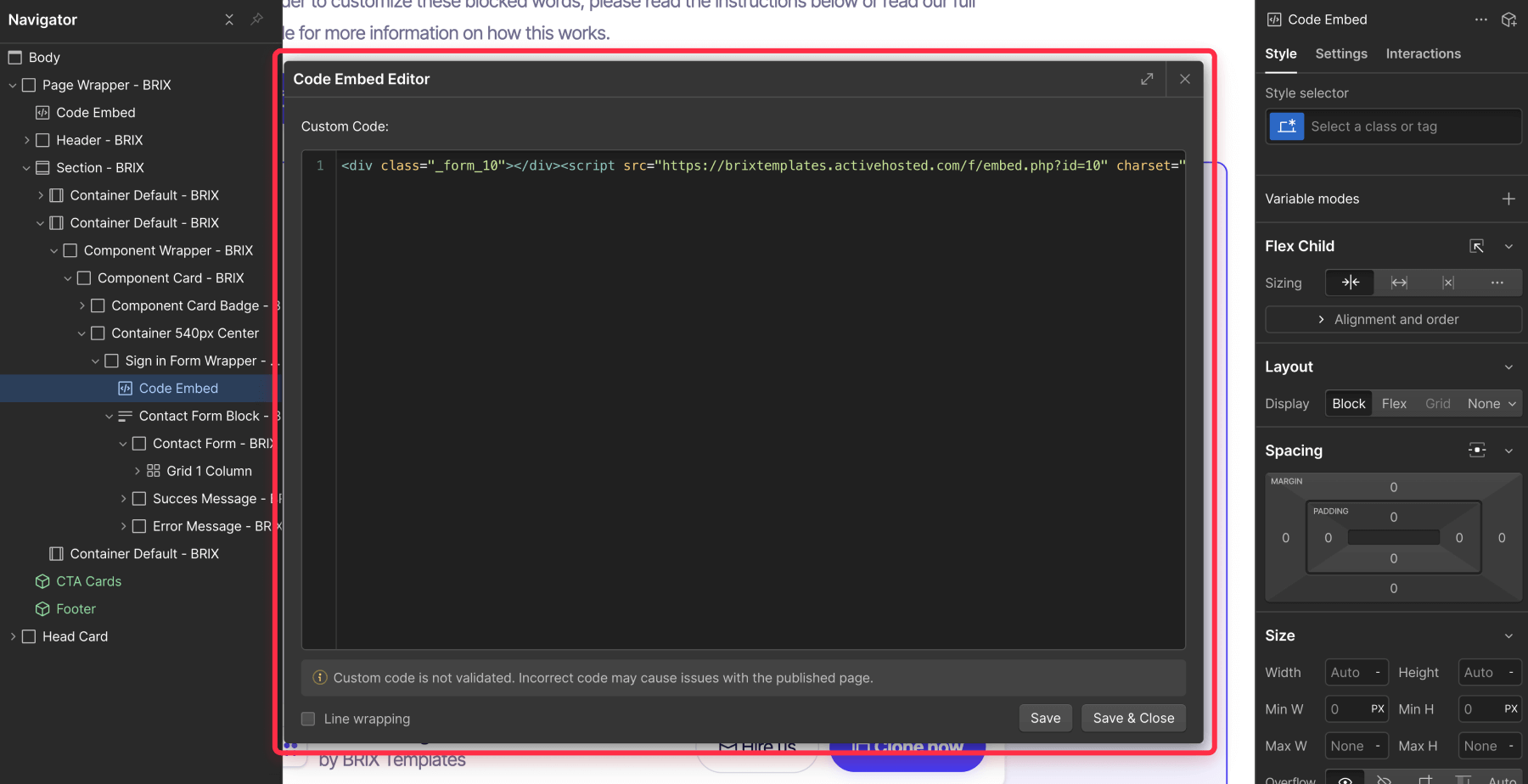Collapse the Layout section chevron
The image size is (1528, 784).
click(x=1508, y=367)
